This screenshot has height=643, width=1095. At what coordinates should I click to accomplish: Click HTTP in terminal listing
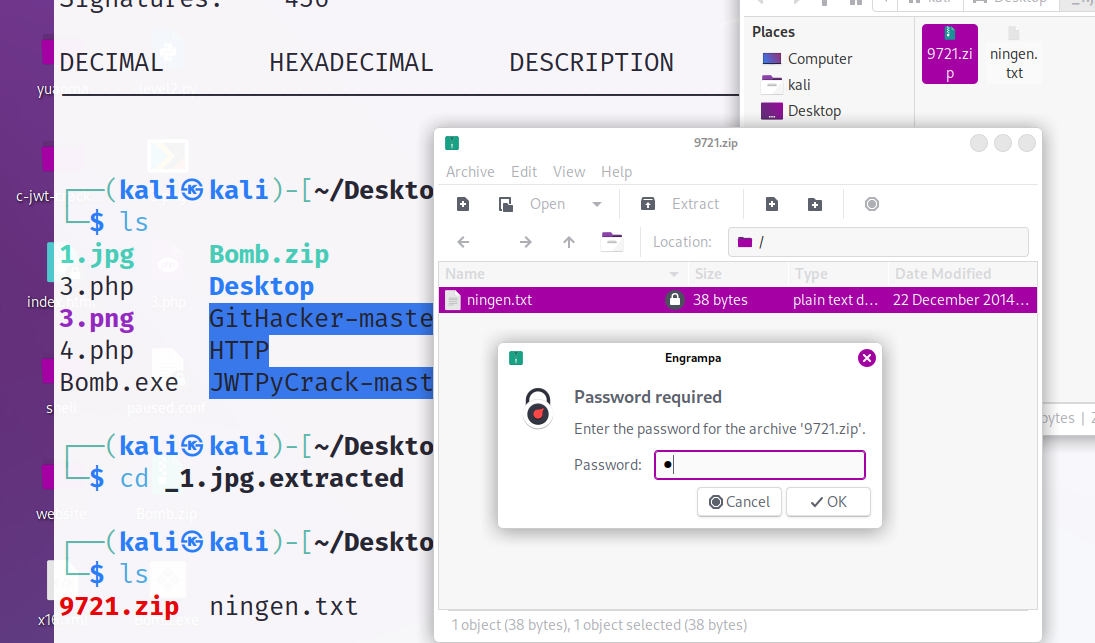point(239,350)
